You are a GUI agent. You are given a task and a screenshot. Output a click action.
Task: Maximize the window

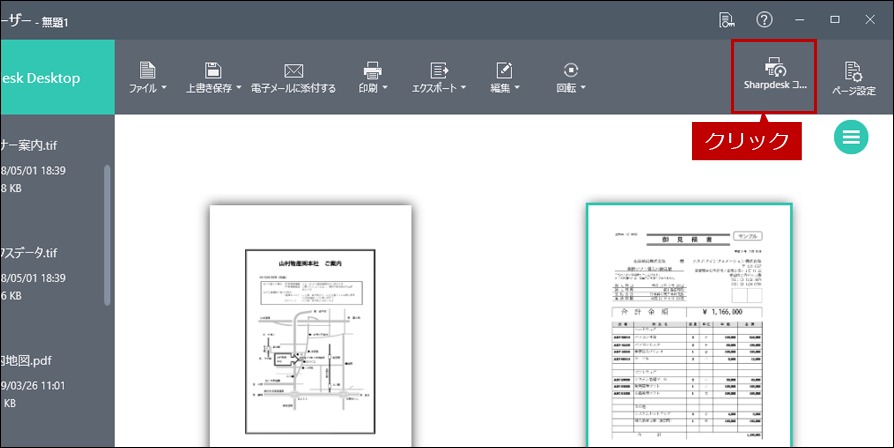tap(835, 20)
